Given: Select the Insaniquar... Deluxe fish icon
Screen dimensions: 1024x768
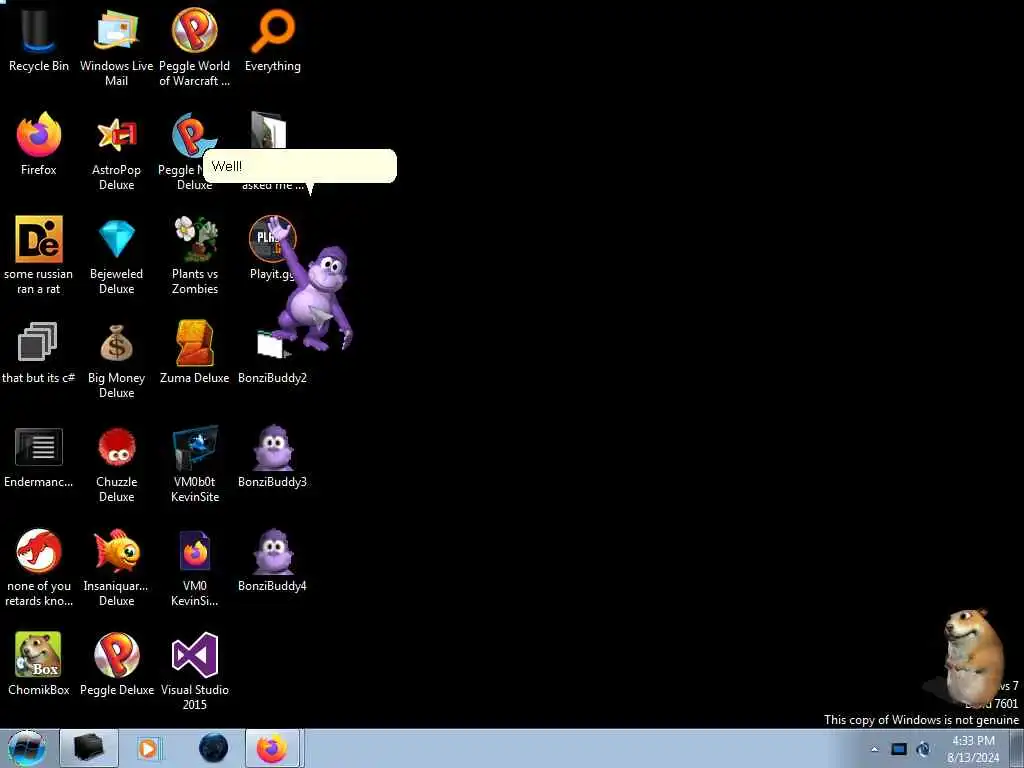Looking at the screenshot, I should 116,567.
